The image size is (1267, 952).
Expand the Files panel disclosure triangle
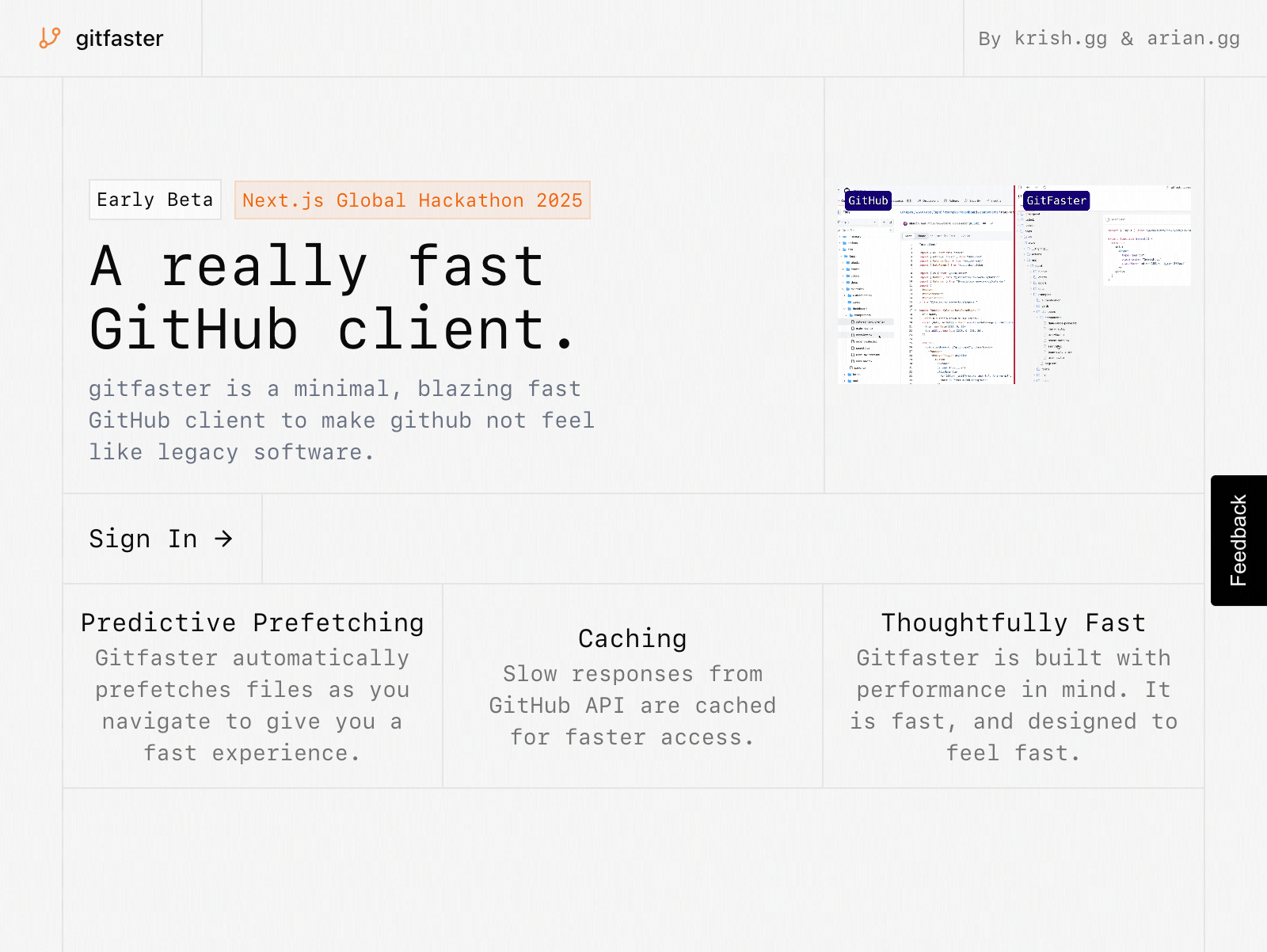tap(841, 212)
